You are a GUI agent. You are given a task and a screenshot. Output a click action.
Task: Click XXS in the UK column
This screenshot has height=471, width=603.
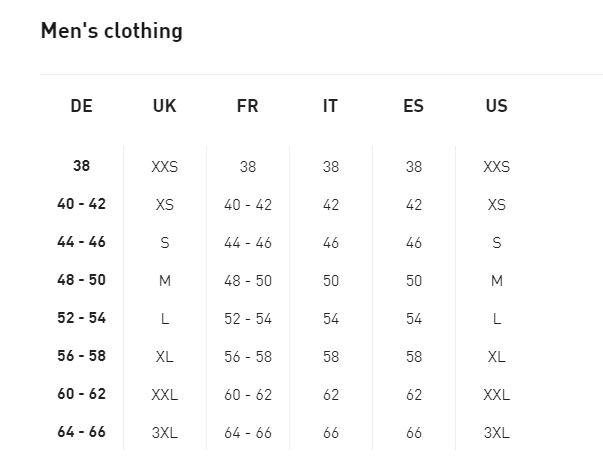point(165,167)
